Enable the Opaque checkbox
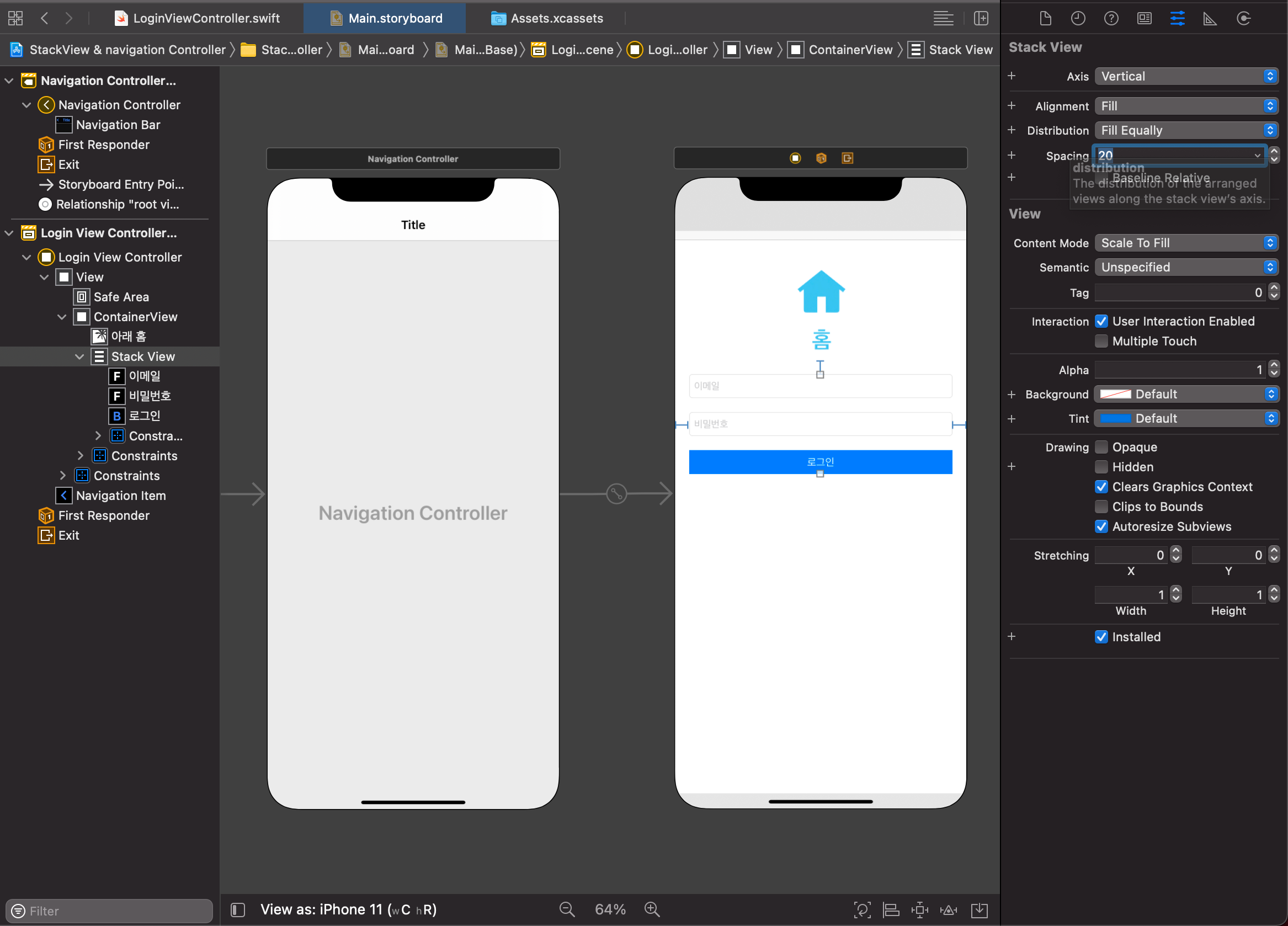 coord(1101,448)
